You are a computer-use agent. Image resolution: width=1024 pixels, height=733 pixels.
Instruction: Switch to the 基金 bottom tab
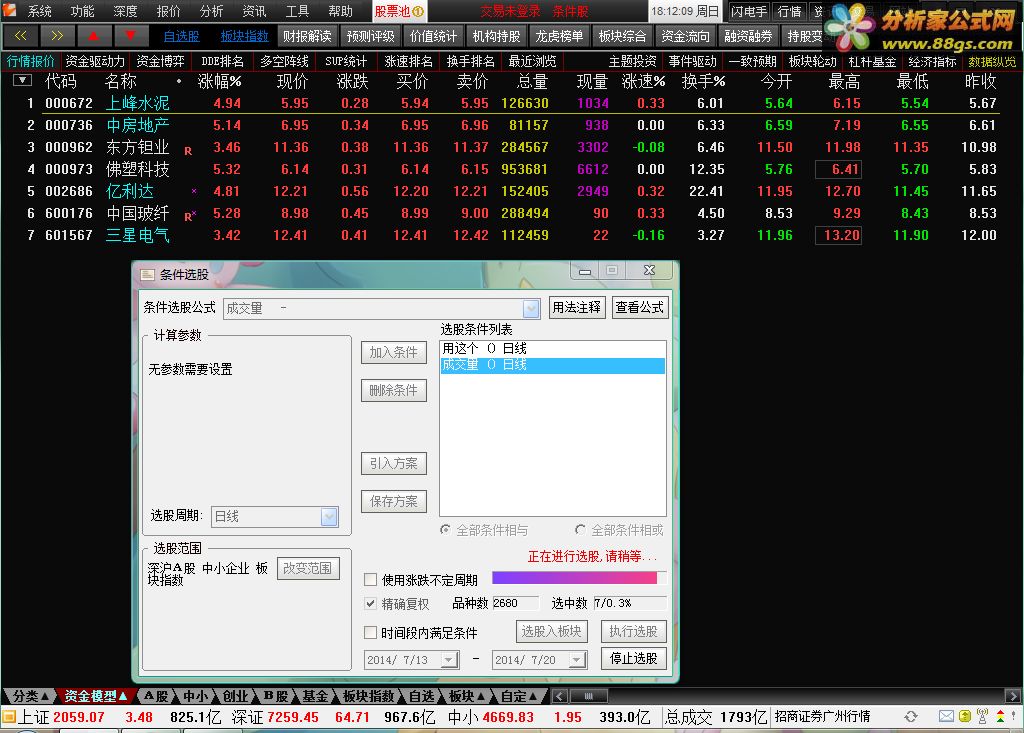[315, 696]
